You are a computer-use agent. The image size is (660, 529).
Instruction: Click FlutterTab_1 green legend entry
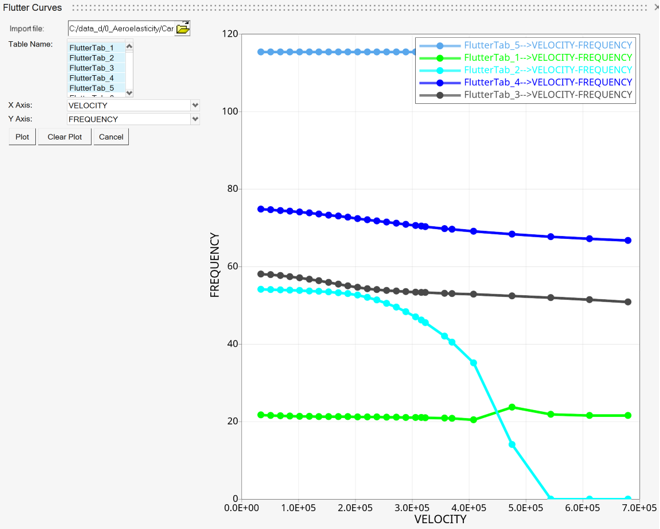pyautogui.click(x=547, y=58)
